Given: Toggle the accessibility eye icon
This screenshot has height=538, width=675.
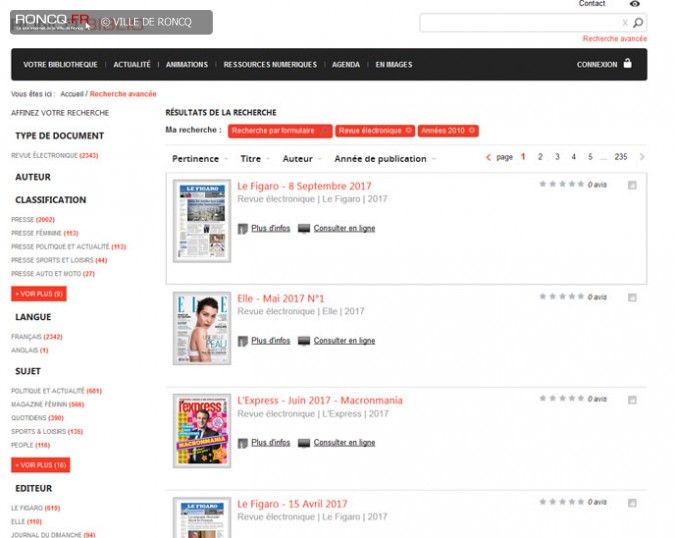Looking at the screenshot, I should point(635,4).
